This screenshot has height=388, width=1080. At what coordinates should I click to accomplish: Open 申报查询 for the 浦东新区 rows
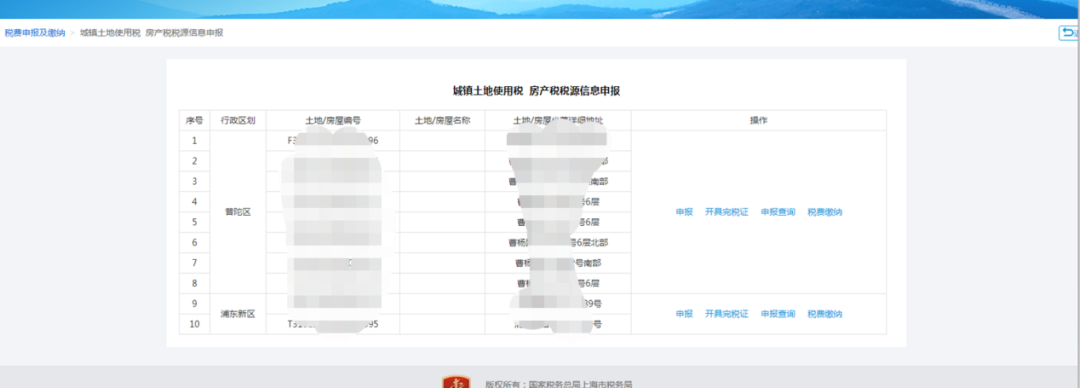coord(778,314)
